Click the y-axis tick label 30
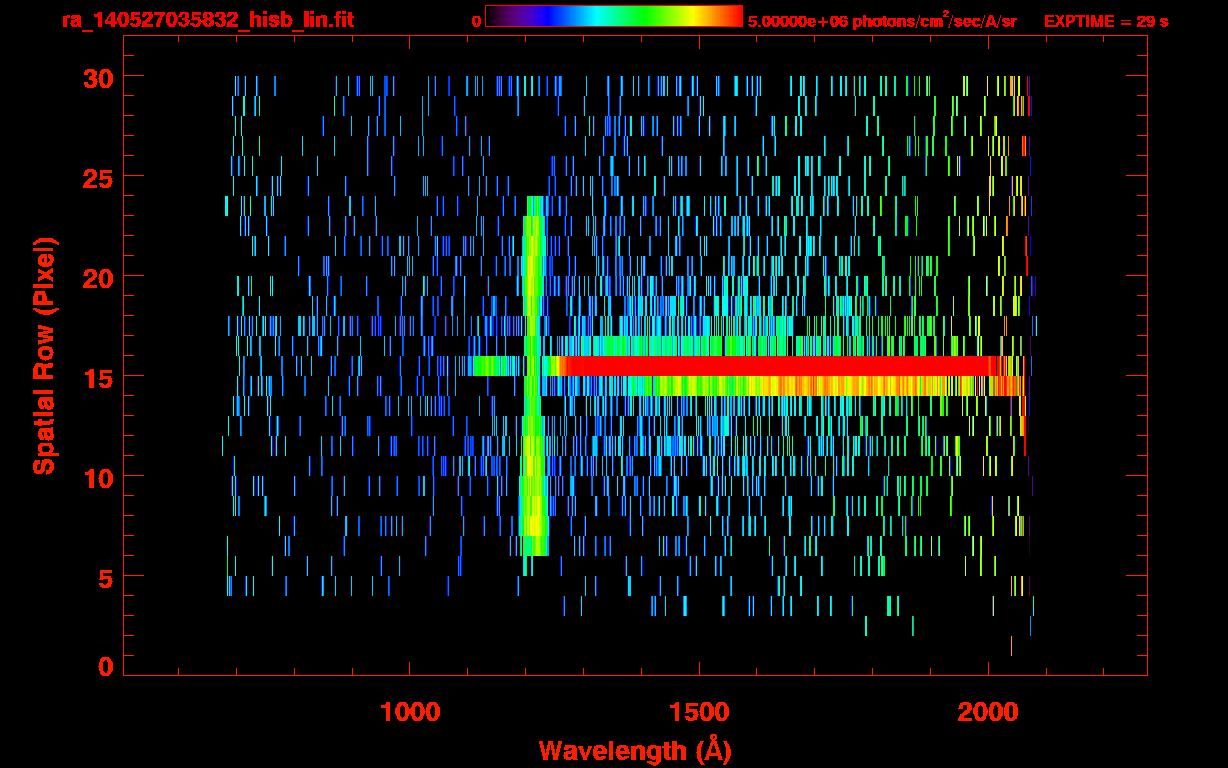 pos(97,77)
